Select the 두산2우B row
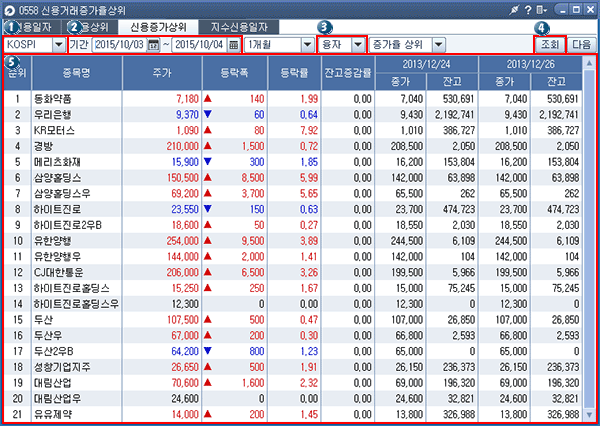The image size is (600, 426). (x=293, y=351)
